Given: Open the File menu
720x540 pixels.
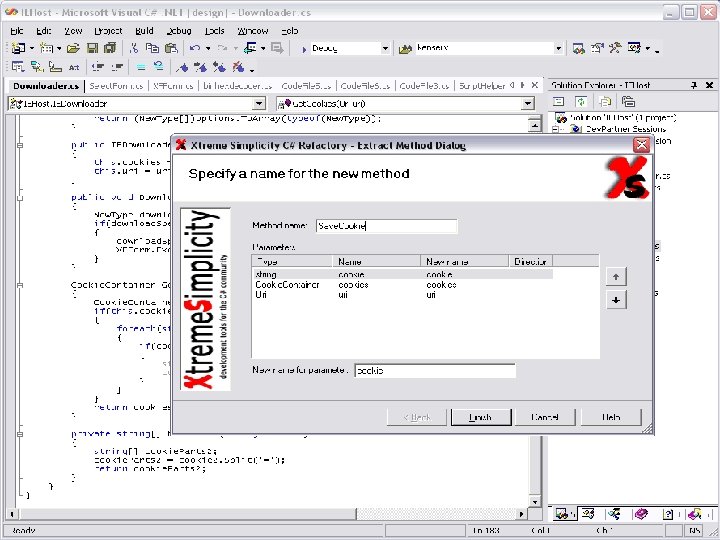Looking at the screenshot, I should pyautogui.click(x=17, y=31).
